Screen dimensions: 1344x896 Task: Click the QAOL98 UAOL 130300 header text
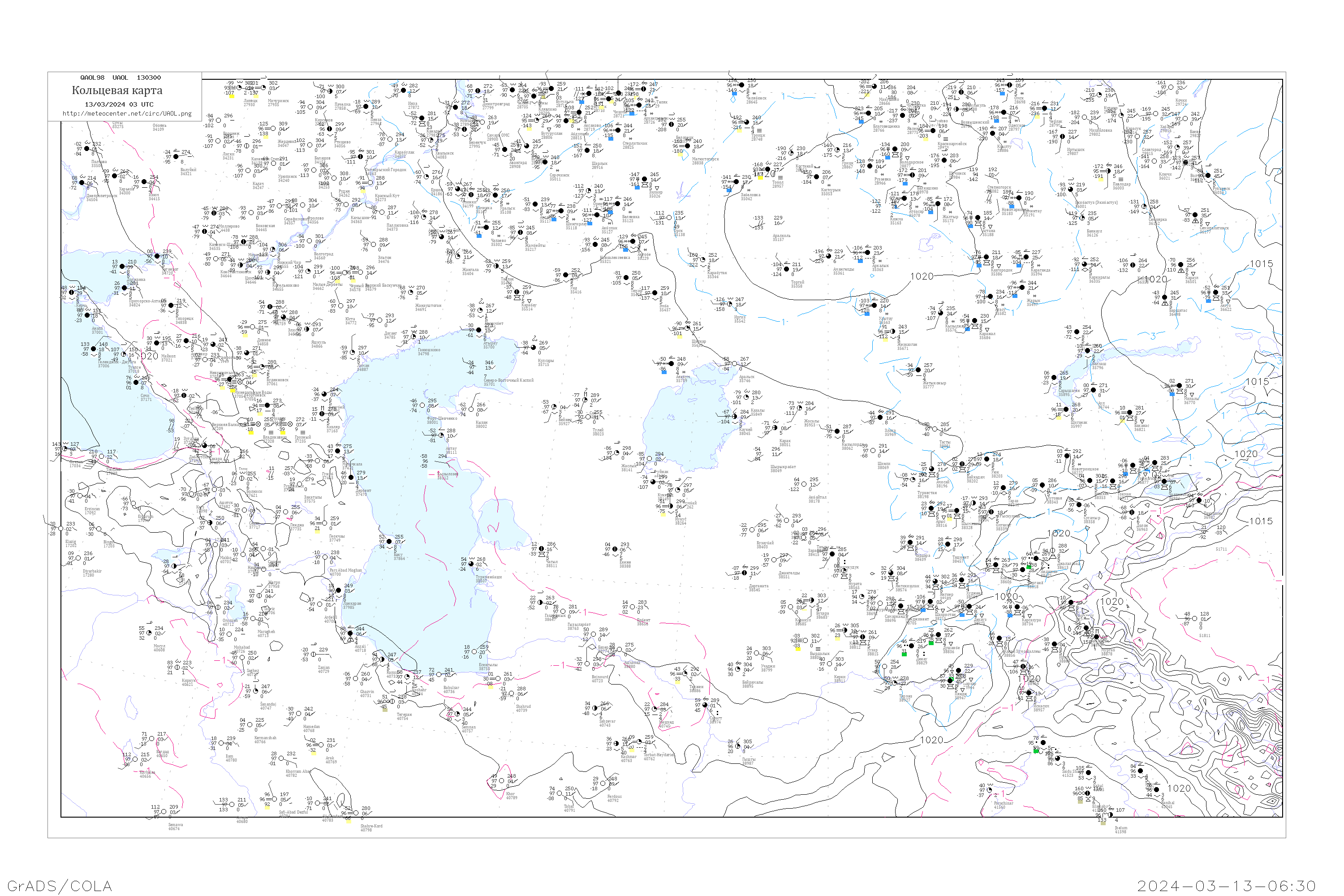tap(121, 78)
